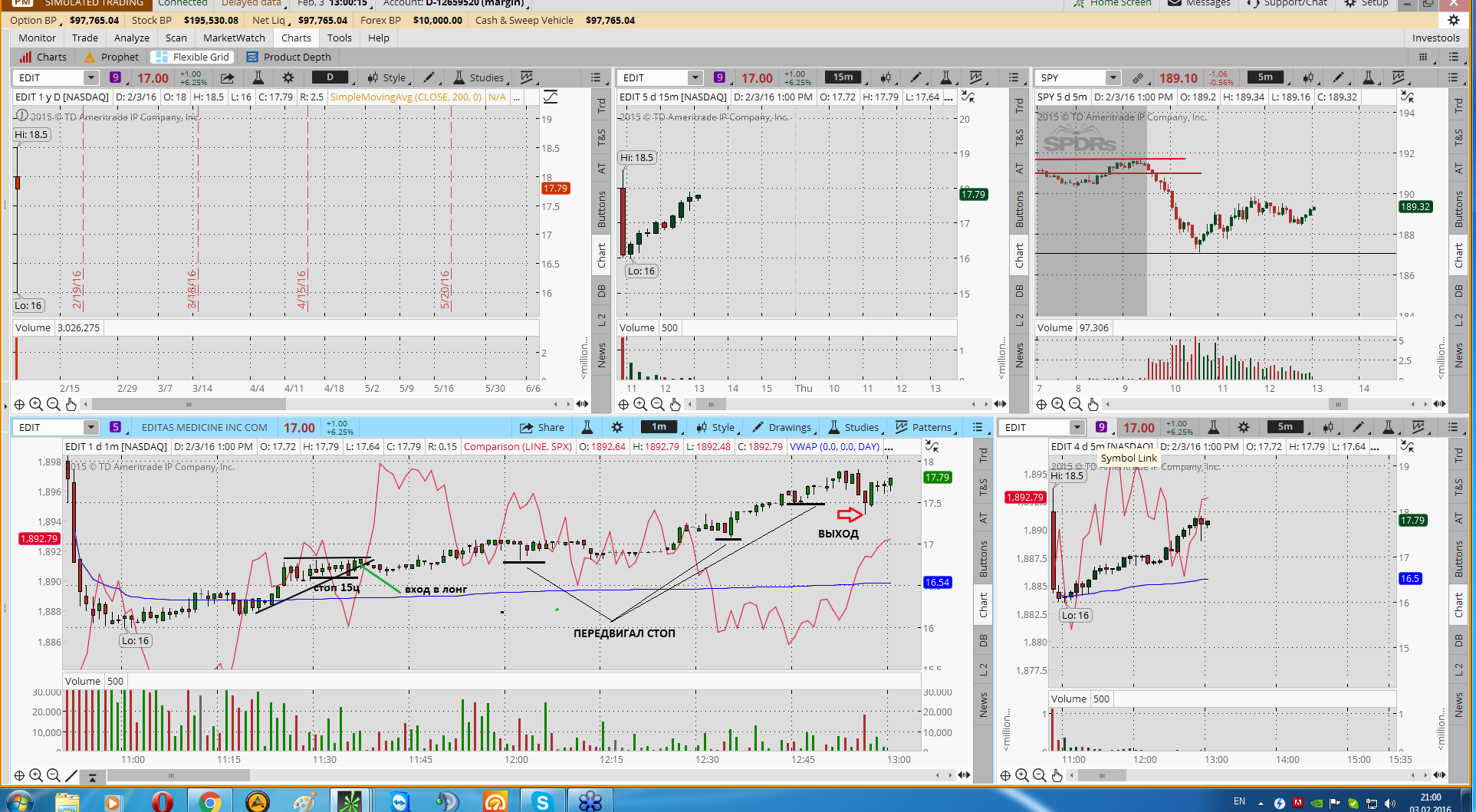Expand the SPY symbol dropdown
The image size is (1476, 812).
tap(1113, 77)
